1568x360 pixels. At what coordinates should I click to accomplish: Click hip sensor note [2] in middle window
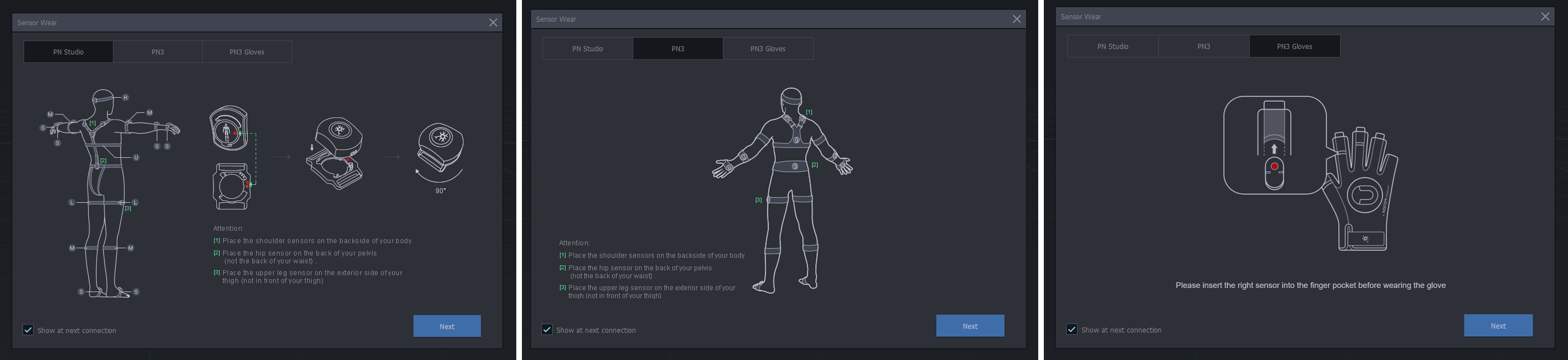click(x=635, y=272)
